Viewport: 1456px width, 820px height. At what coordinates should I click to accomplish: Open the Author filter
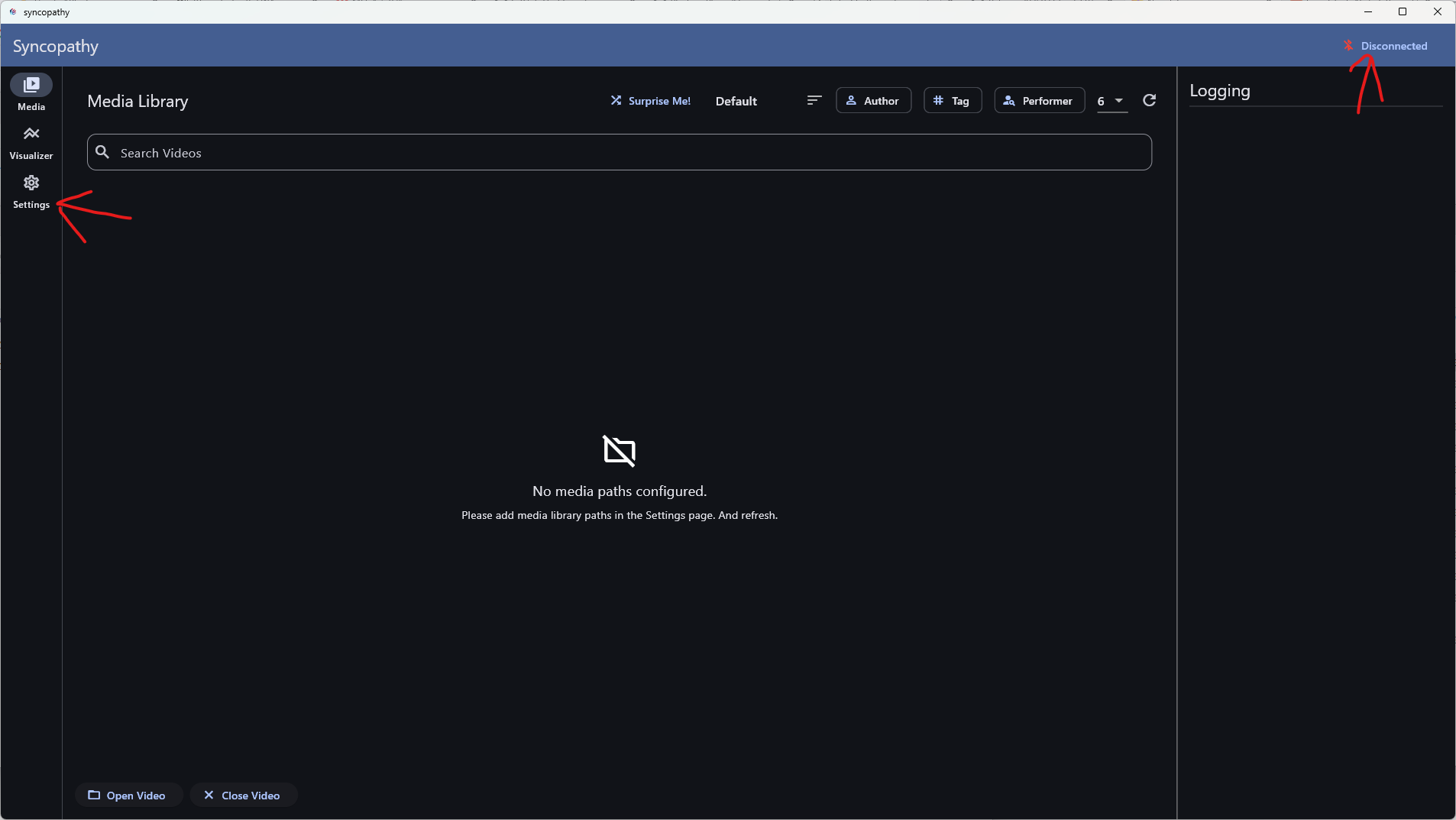[x=873, y=101]
